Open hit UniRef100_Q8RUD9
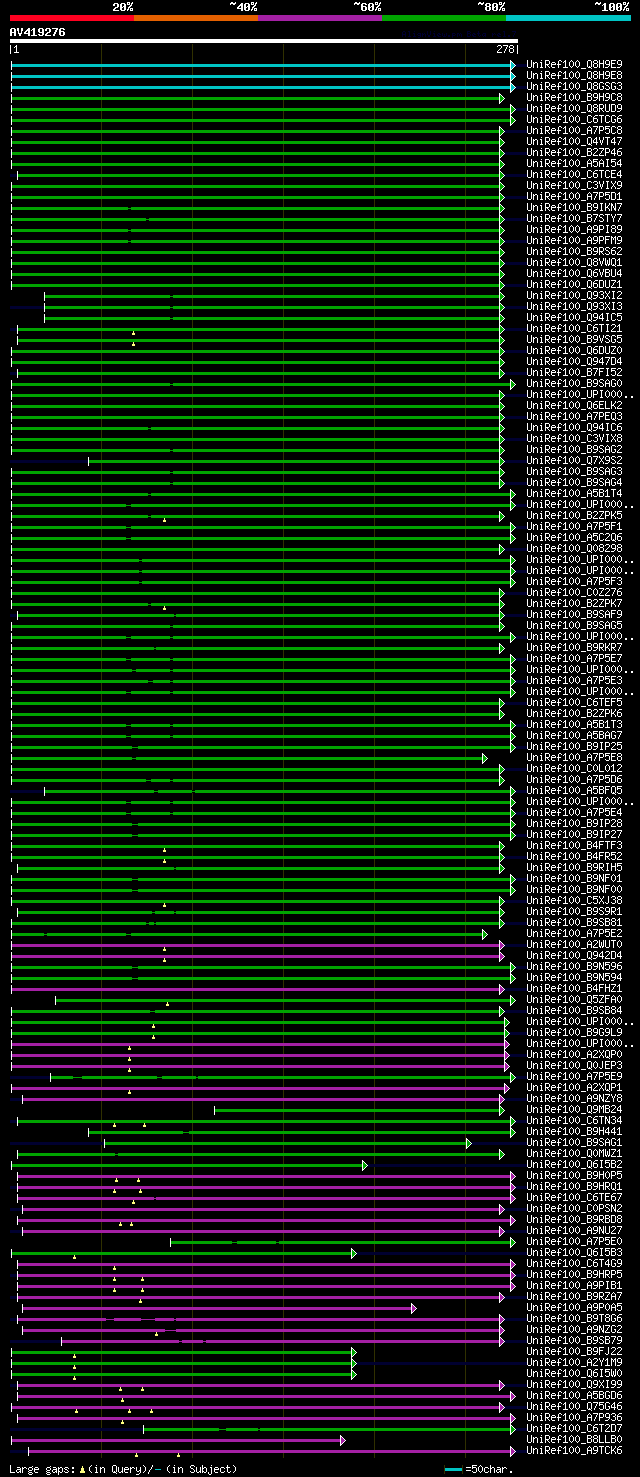640x1477 pixels. pos(574,108)
